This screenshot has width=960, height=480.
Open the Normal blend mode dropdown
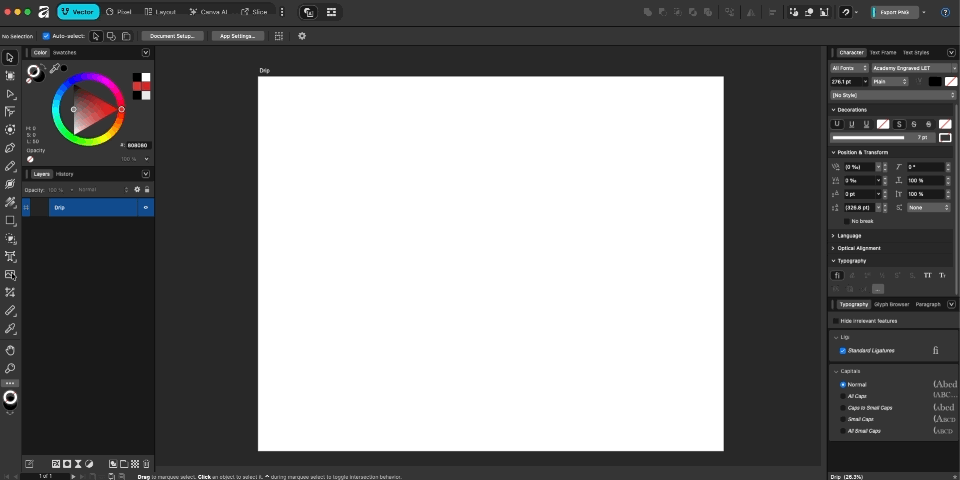pos(103,190)
